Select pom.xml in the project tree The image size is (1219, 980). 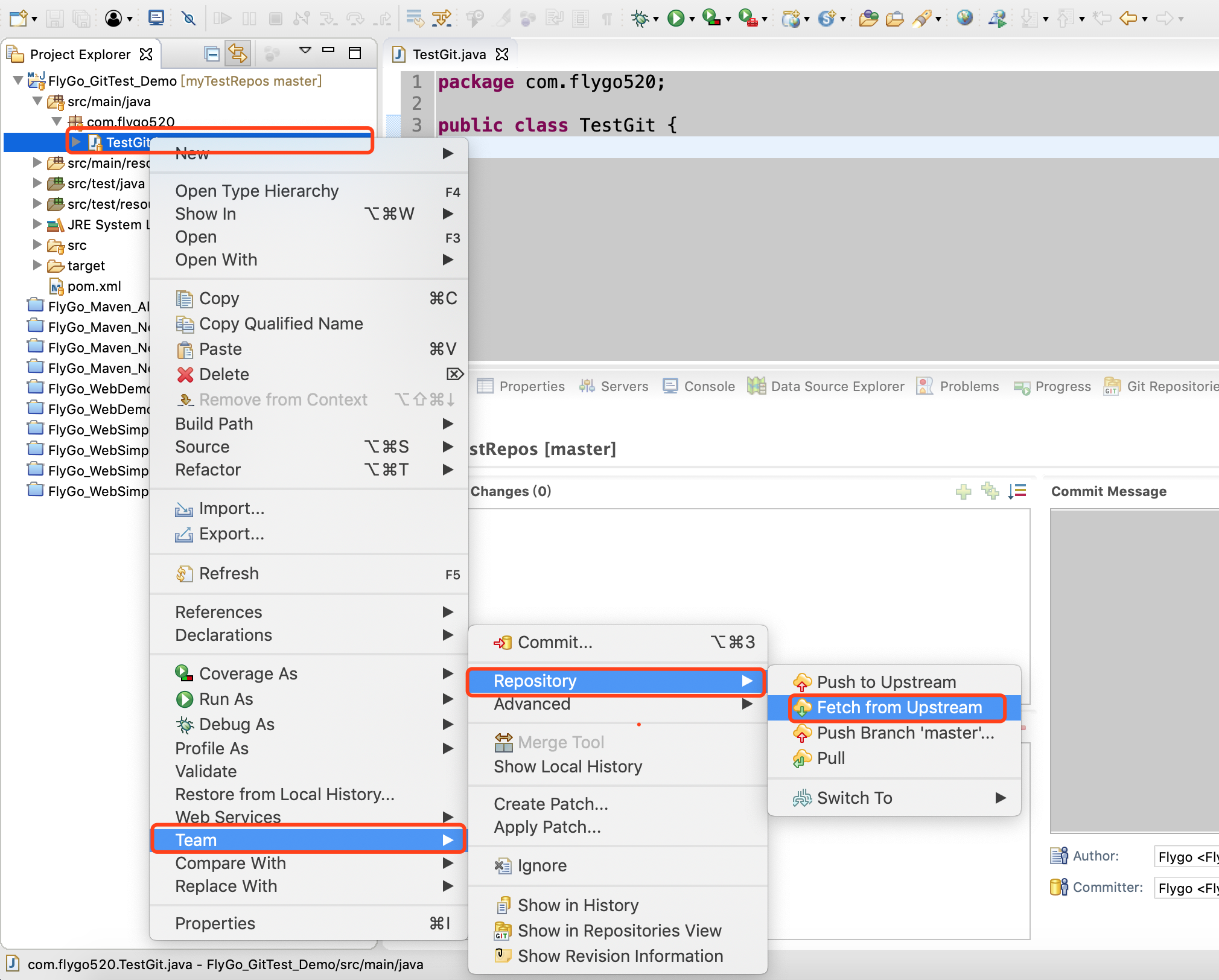click(x=94, y=286)
